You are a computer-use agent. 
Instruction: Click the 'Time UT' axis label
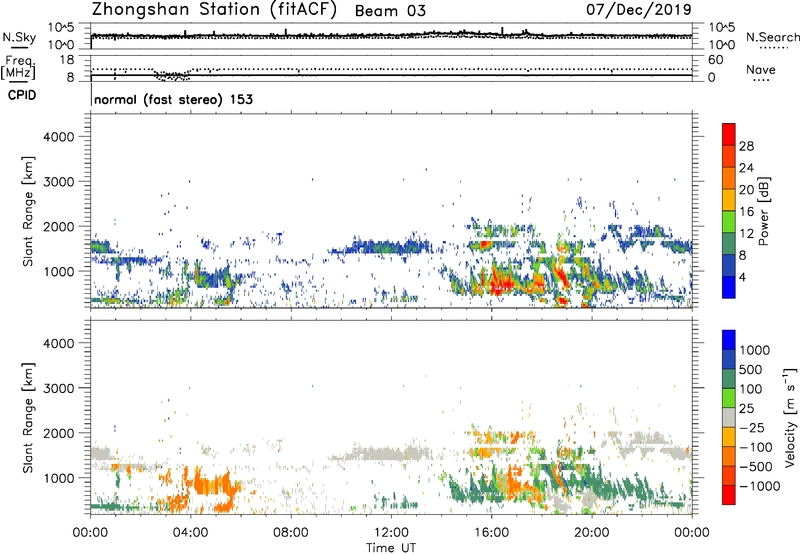(391, 548)
